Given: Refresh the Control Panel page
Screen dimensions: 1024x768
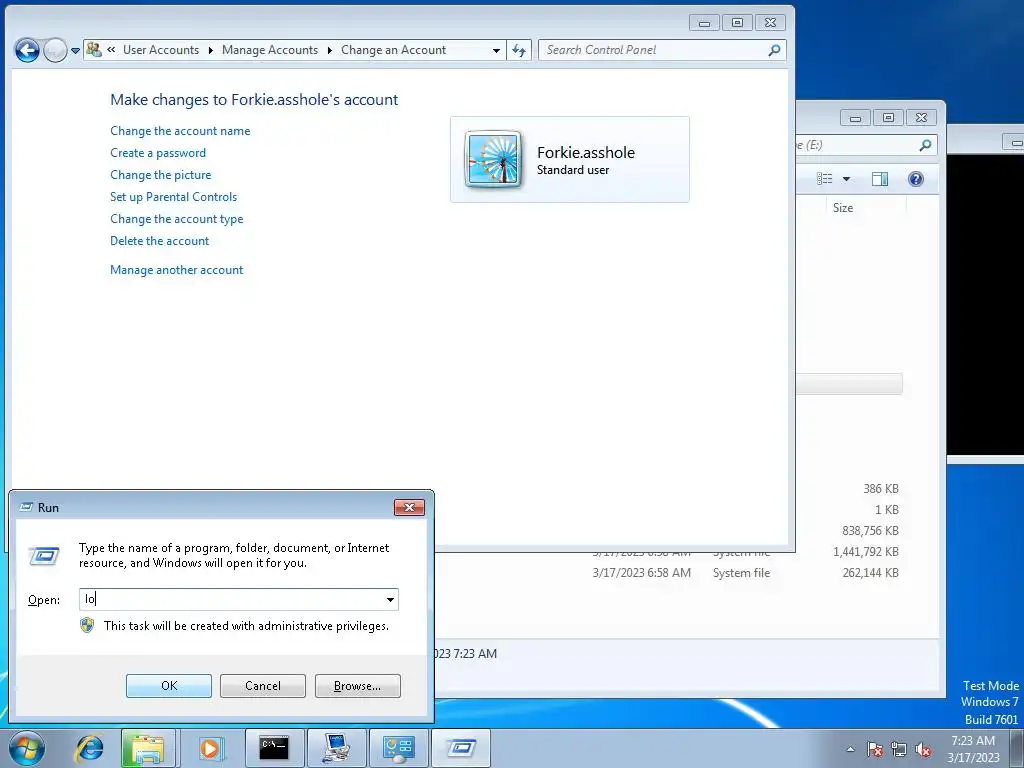Looking at the screenshot, I should point(519,50).
